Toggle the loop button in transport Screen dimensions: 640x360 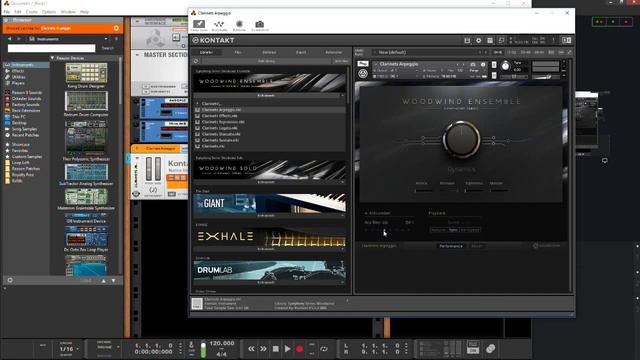click(324, 349)
